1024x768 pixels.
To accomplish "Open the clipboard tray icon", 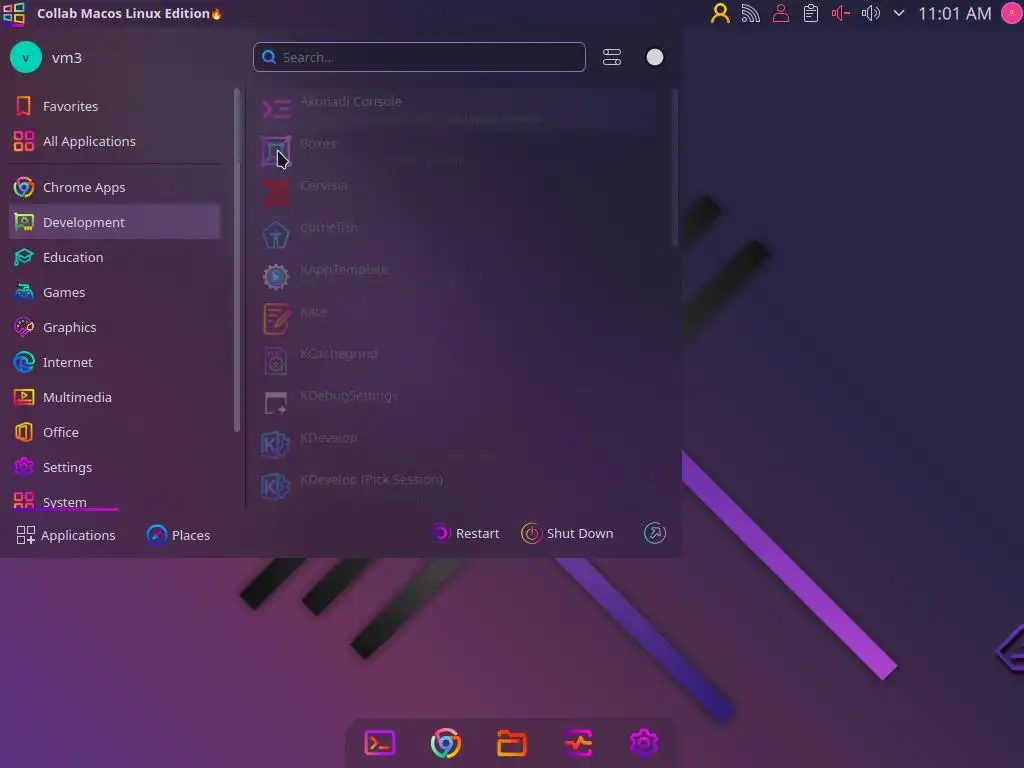I will tap(810, 14).
